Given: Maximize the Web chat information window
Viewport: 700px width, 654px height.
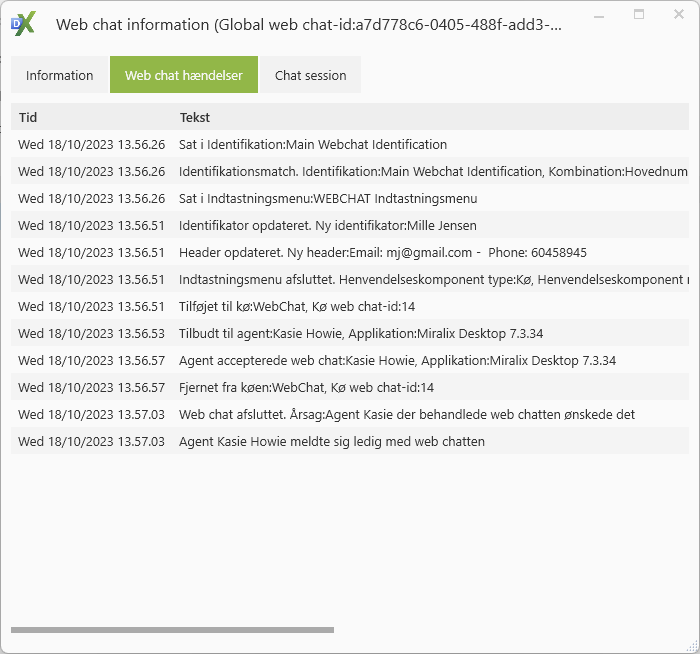Looking at the screenshot, I should 639,15.
